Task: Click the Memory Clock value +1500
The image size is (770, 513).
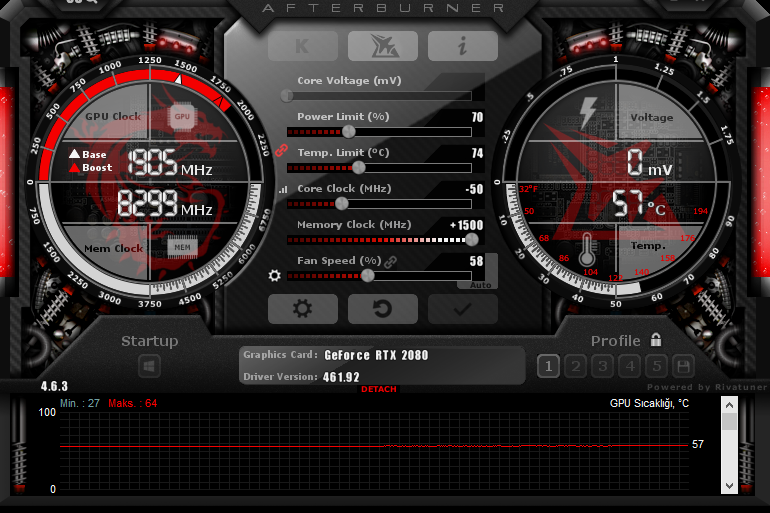Action: [x=467, y=225]
